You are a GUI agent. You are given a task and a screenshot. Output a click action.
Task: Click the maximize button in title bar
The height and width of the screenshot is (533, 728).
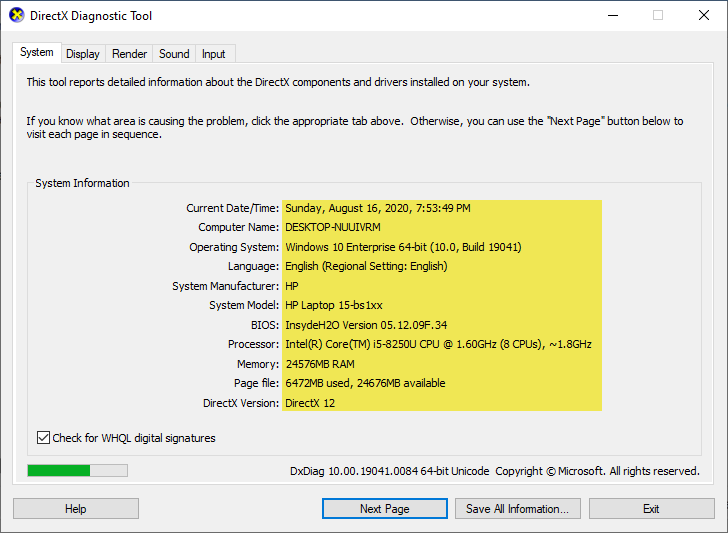658,15
